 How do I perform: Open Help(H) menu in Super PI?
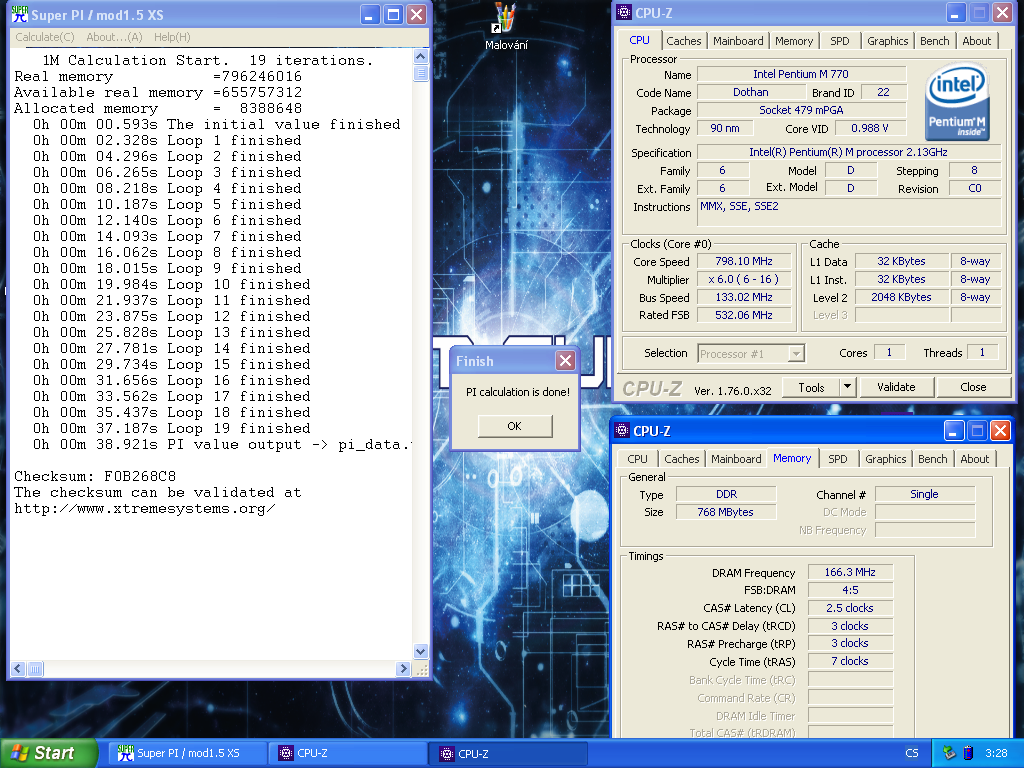point(172,37)
